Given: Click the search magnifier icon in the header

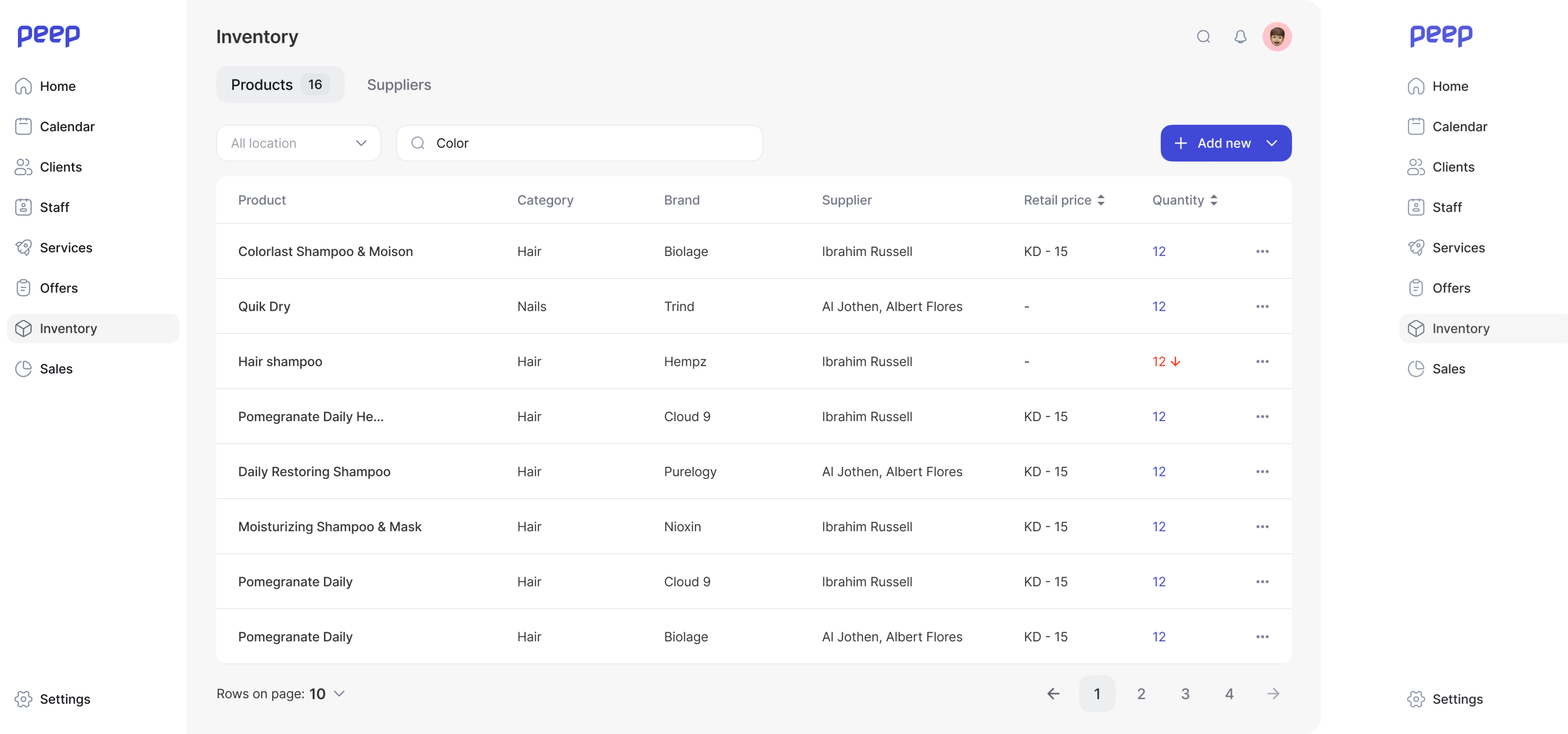Looking at the screenshot, I should tap(1203, 37).
